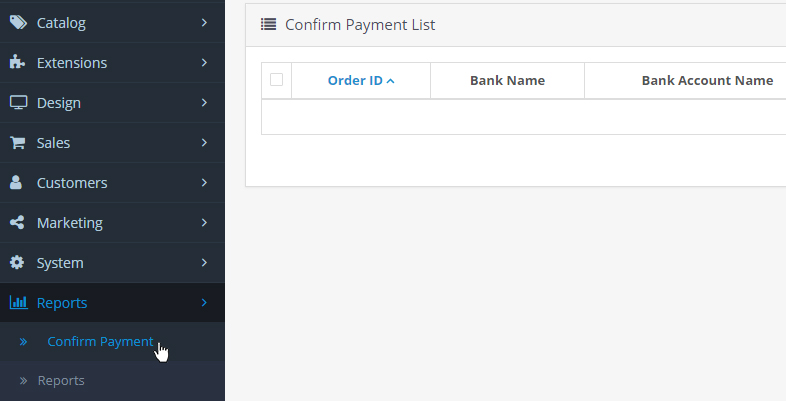Click the Catalog tag icon

pos(18,22)
